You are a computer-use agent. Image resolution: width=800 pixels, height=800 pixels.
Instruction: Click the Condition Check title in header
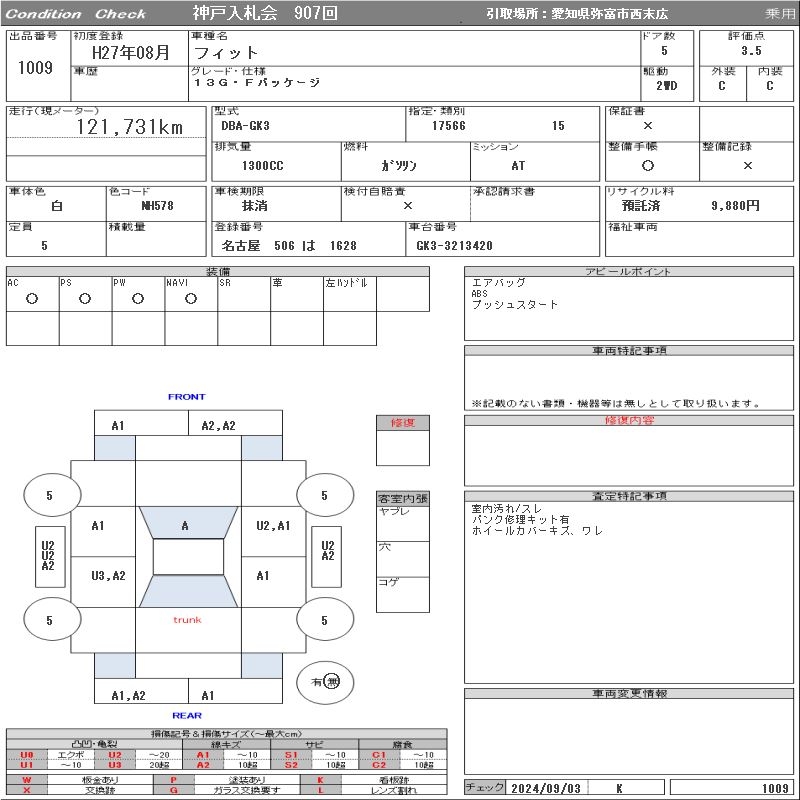(x=76, y=14)
